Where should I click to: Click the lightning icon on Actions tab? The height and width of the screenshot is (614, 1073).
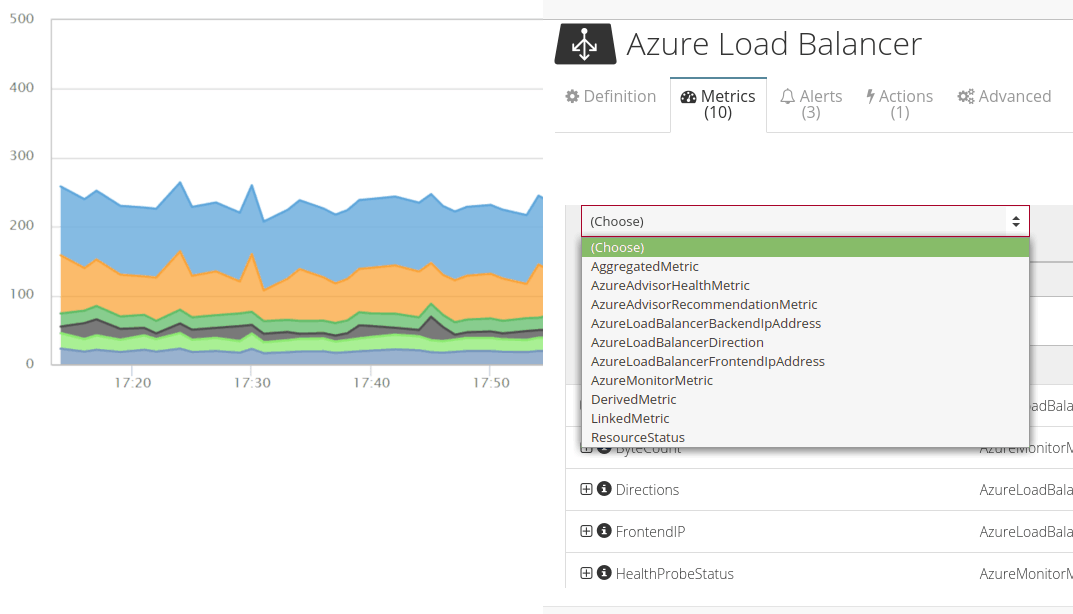(870, 97)
